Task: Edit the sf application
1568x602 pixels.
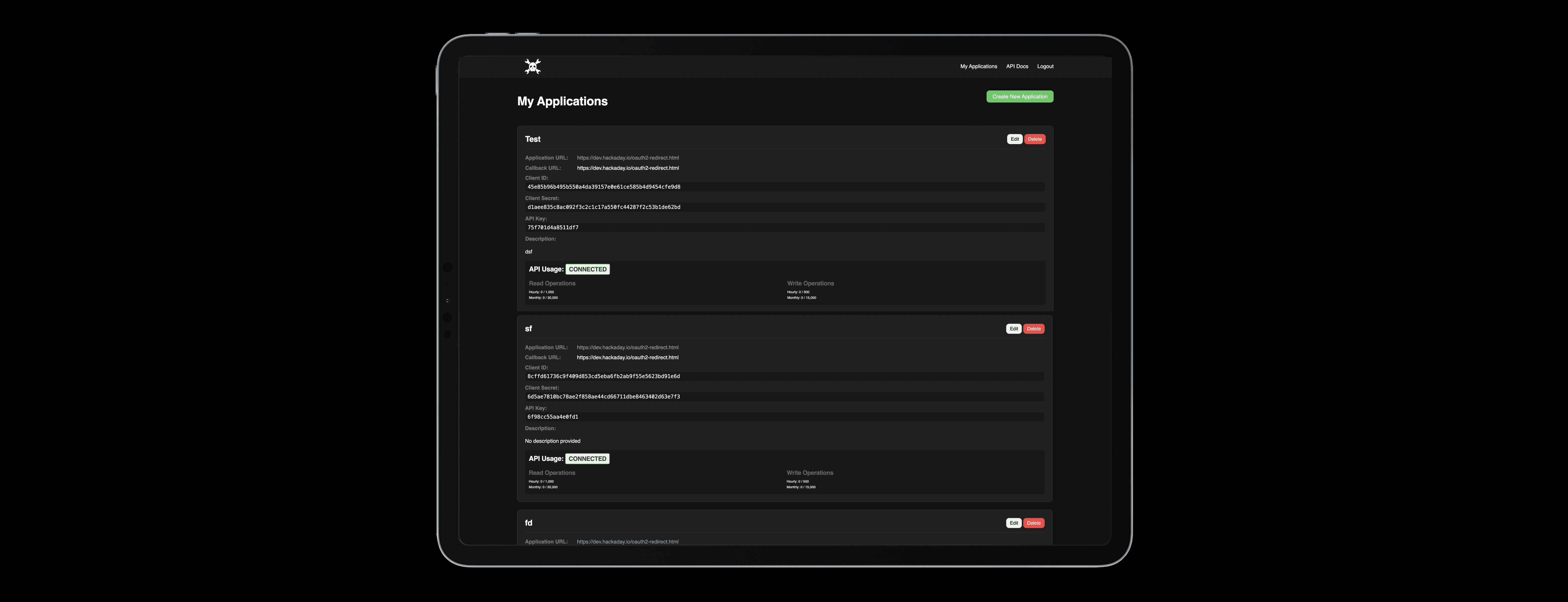Action: tap(1013, 329)
